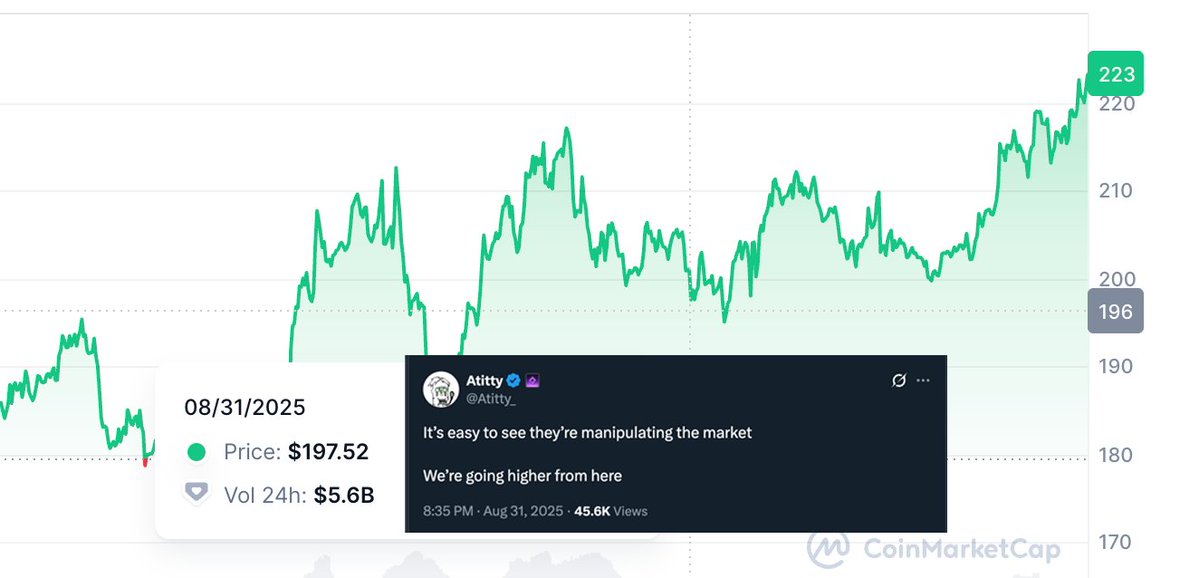
Task: Click the green Price dot in tooltip
Action: (197, 452)
